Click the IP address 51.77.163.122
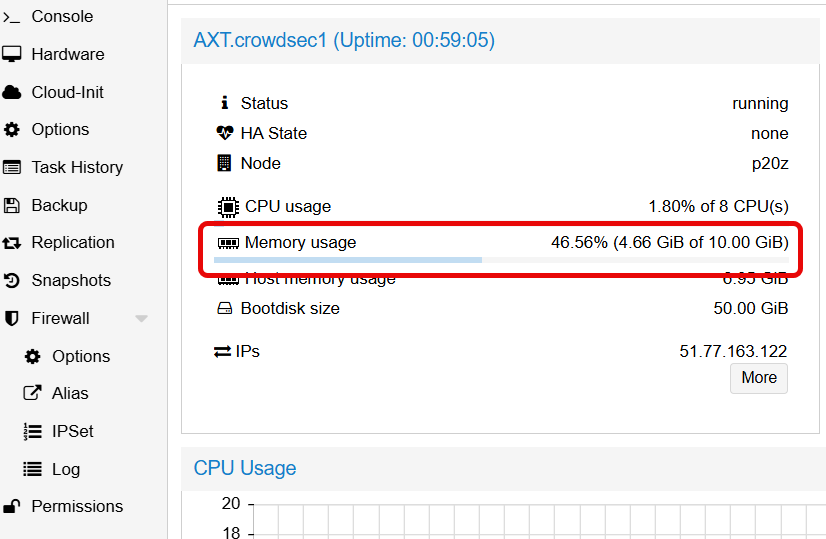The image size is (826, 539). coord(733,351)
